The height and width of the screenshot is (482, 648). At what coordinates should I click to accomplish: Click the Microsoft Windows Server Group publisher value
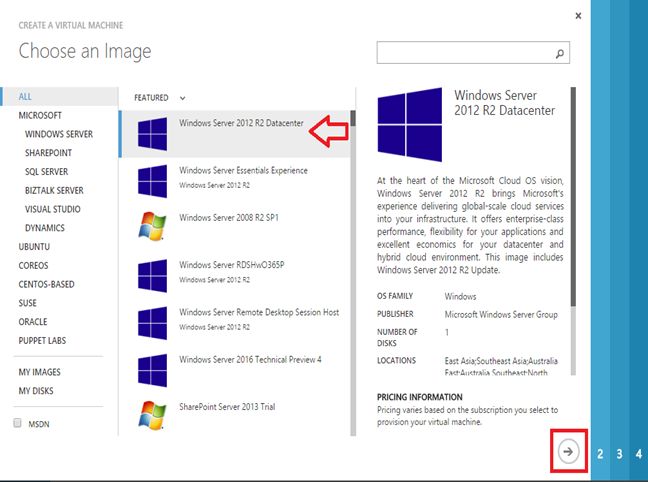click(501, 315)
